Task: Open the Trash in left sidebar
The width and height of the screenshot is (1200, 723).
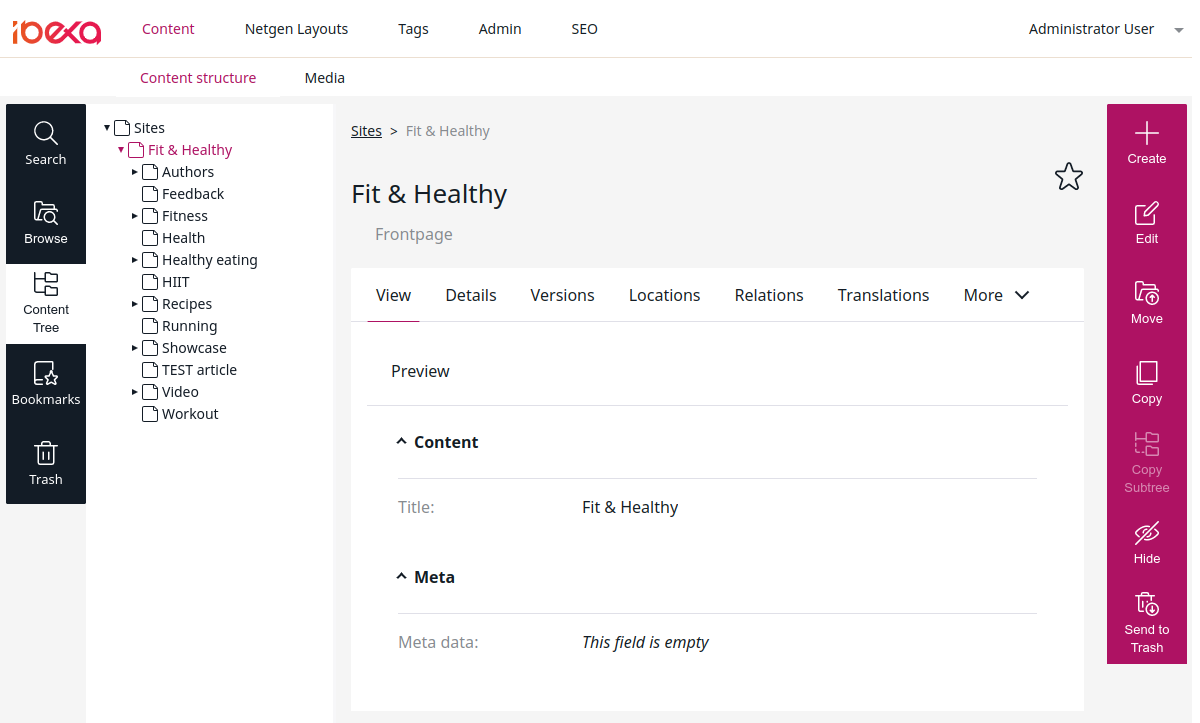Action: tap(45, 464)
